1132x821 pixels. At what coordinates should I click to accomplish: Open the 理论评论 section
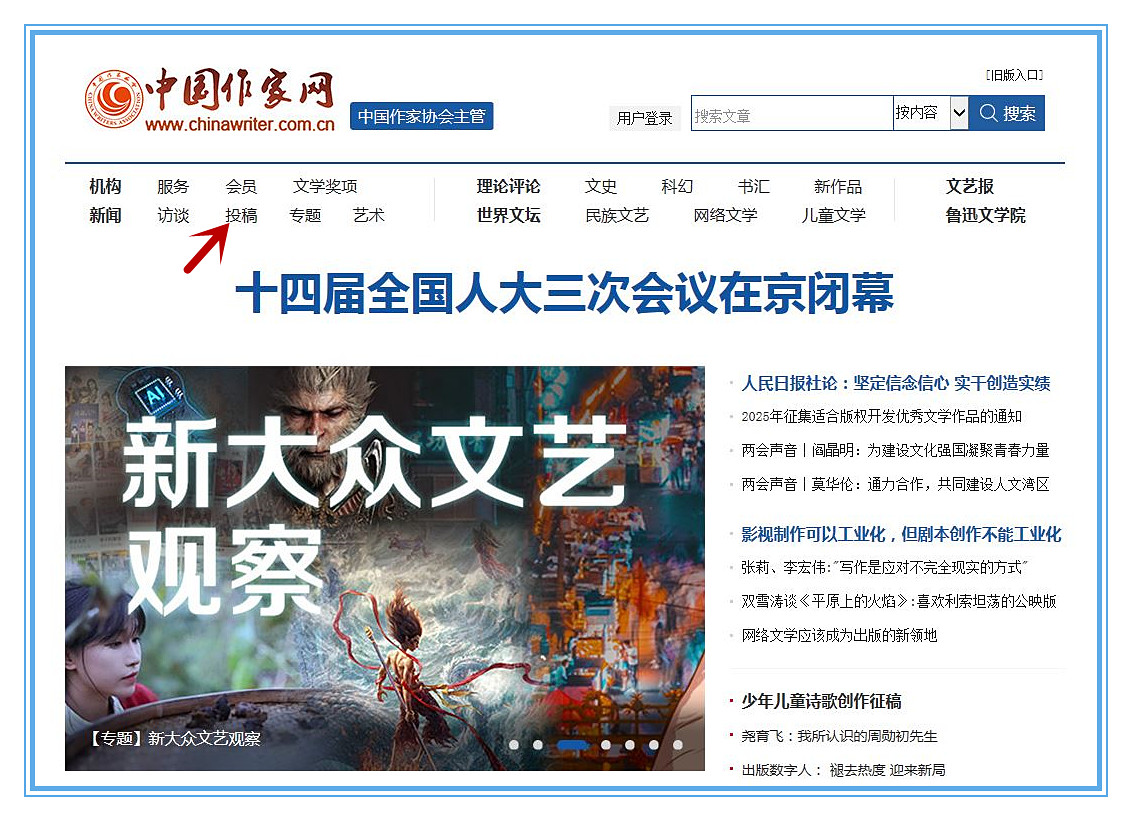508,186
